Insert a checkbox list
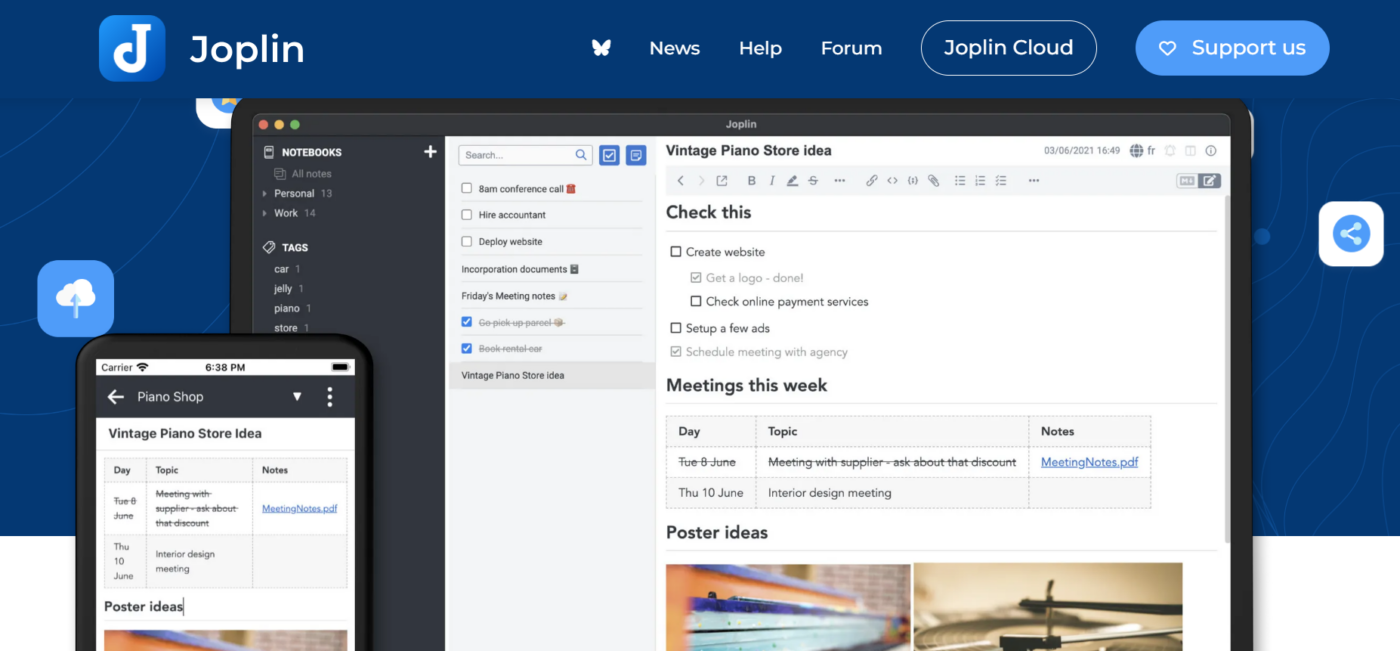 (x=1001, y=181)
